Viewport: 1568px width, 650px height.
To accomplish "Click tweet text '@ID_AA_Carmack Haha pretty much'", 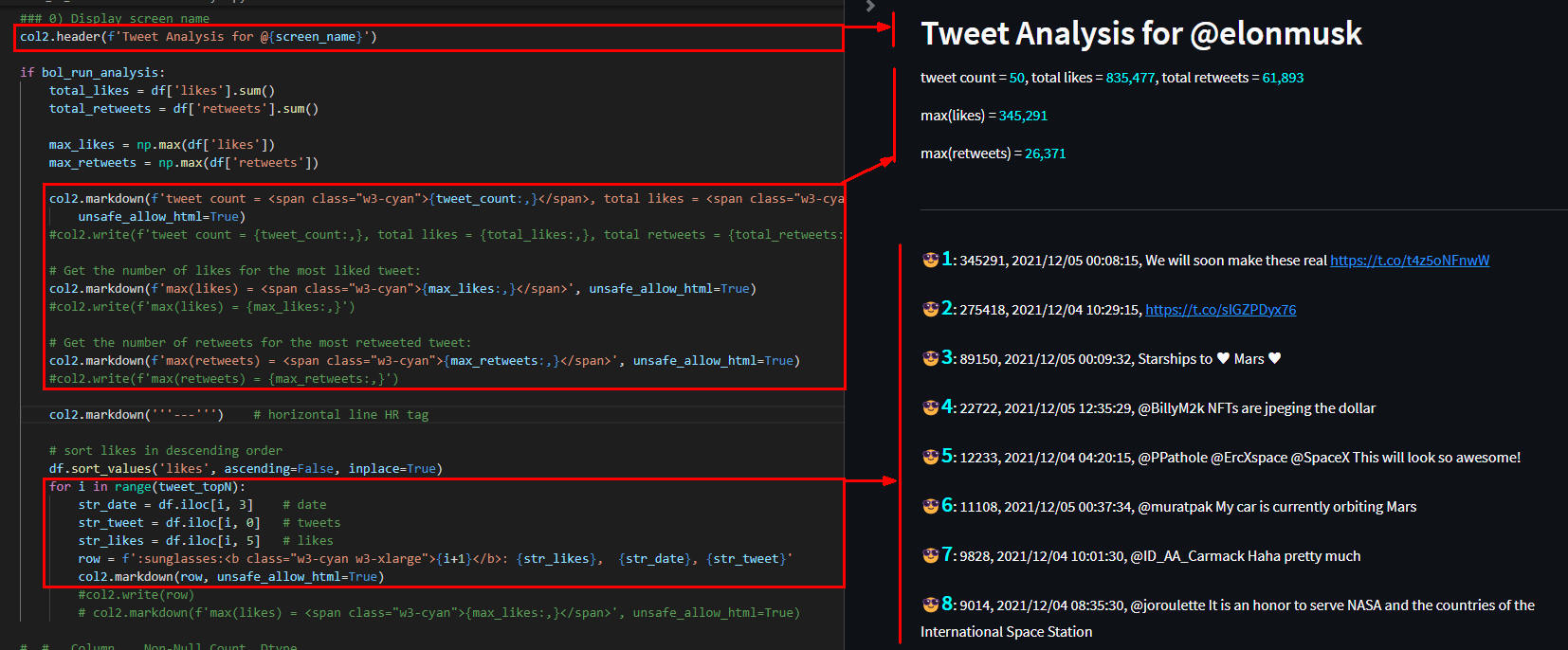I will 1246,556.
